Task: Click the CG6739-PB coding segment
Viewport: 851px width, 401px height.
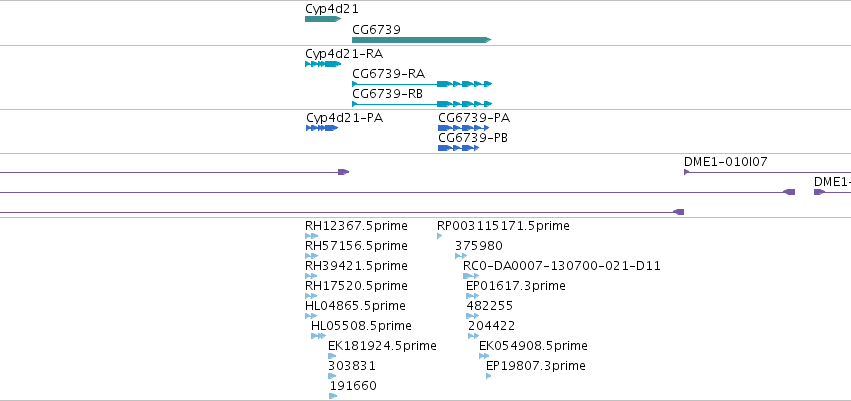Action: click(459, 148)
